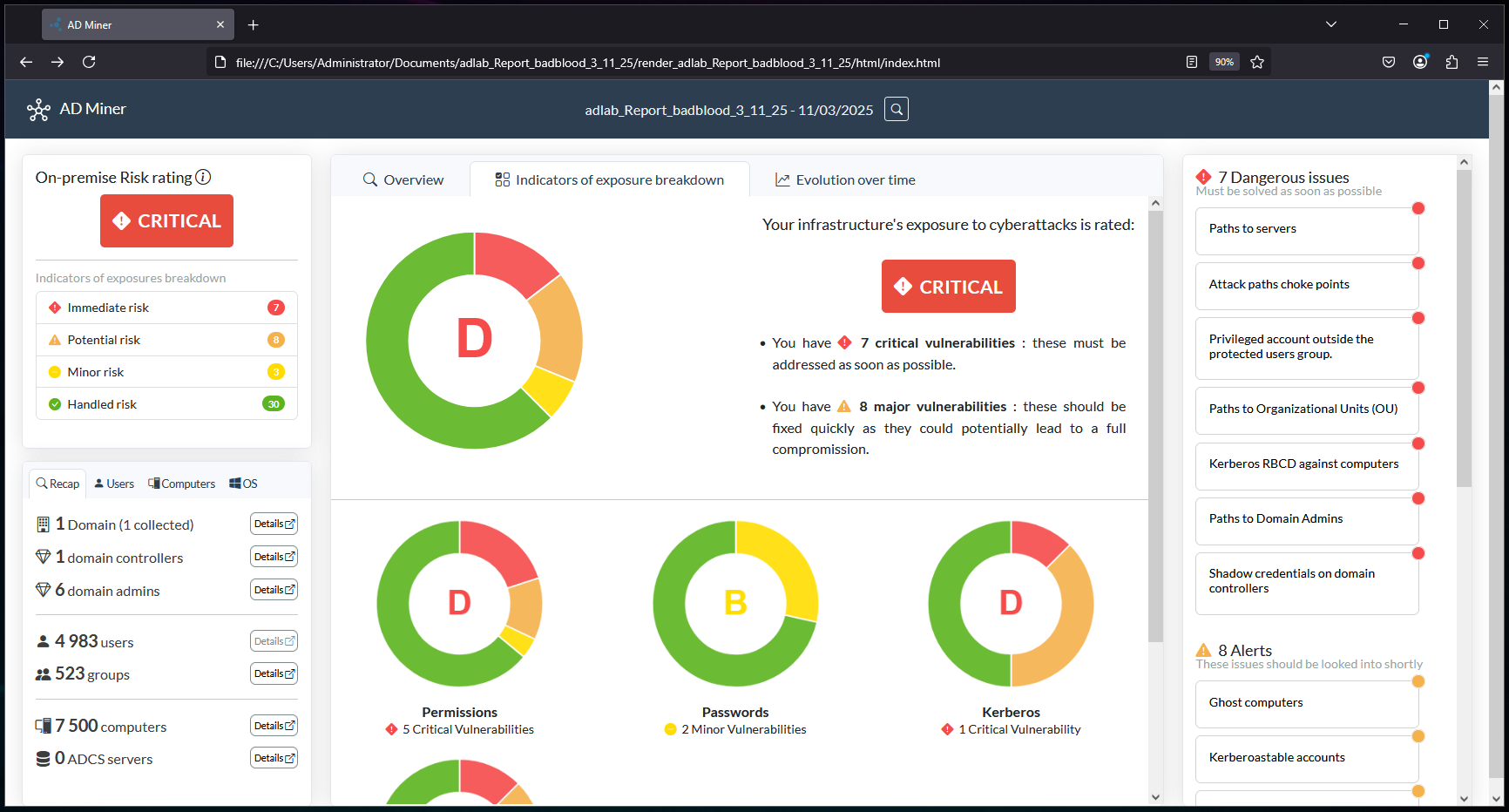Go back with the browser back arrow
The image size is (1509, 812).
pos(26,62)
